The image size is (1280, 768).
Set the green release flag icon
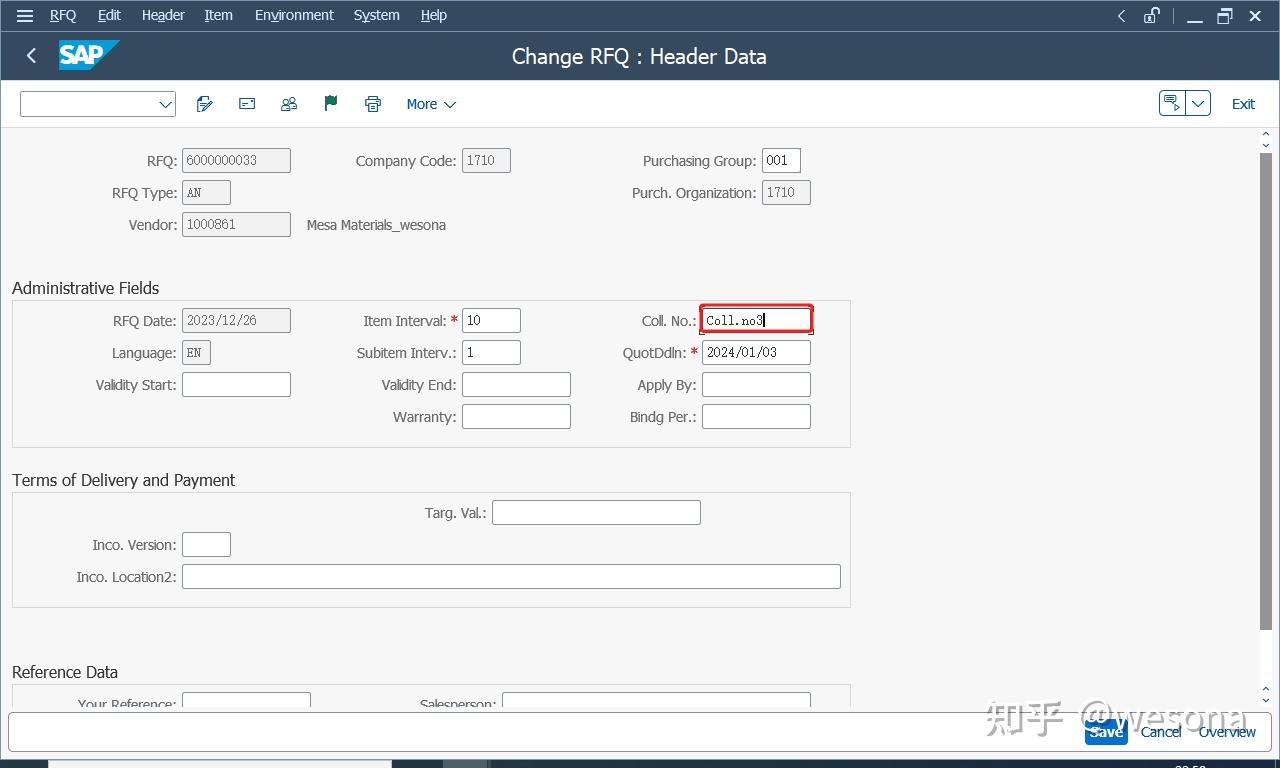(x=331, y=103)
